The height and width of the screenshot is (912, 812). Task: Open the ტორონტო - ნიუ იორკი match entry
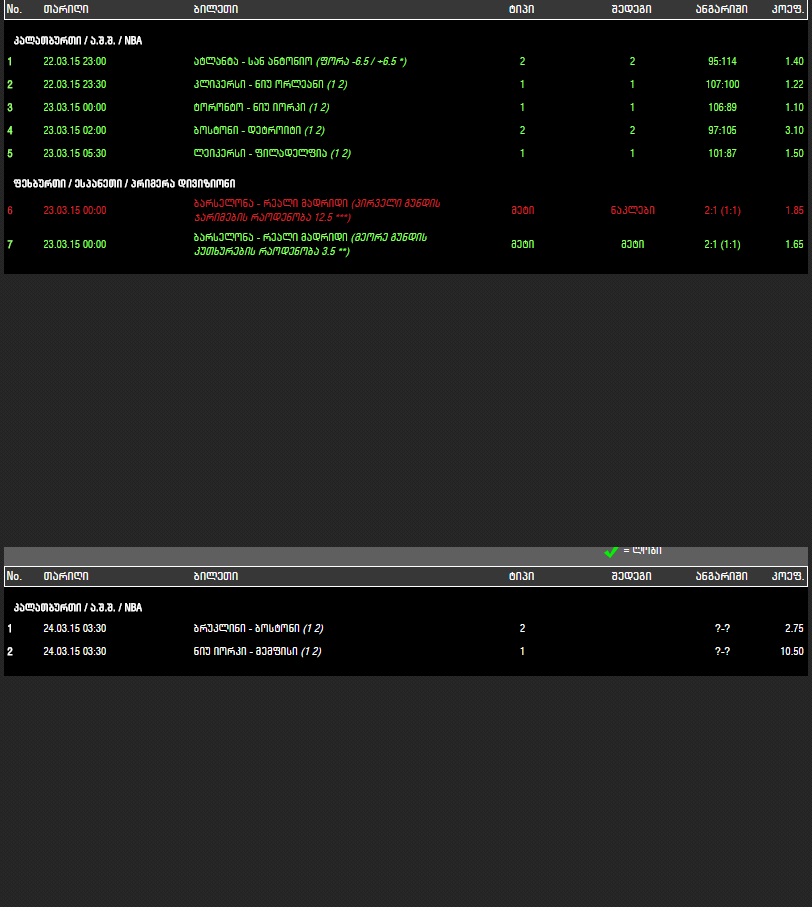click(405, 107)
